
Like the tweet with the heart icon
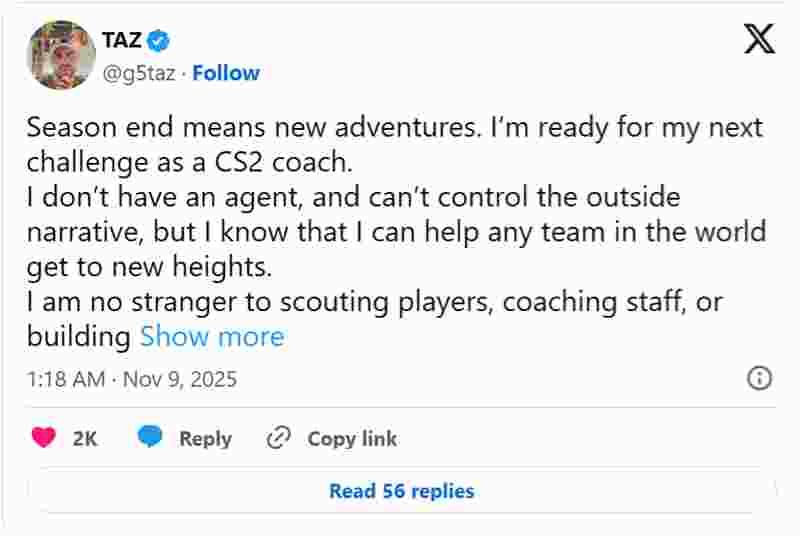pyautogui.click(x=43, y=438)
